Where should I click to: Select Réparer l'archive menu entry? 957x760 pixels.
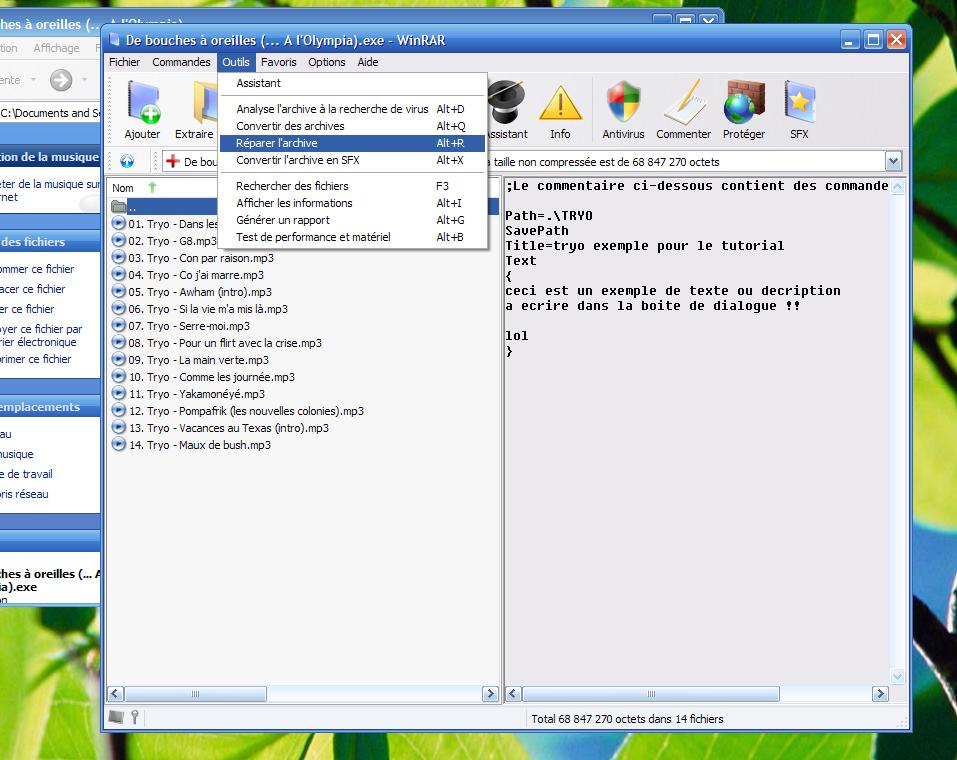pos(277,143)
